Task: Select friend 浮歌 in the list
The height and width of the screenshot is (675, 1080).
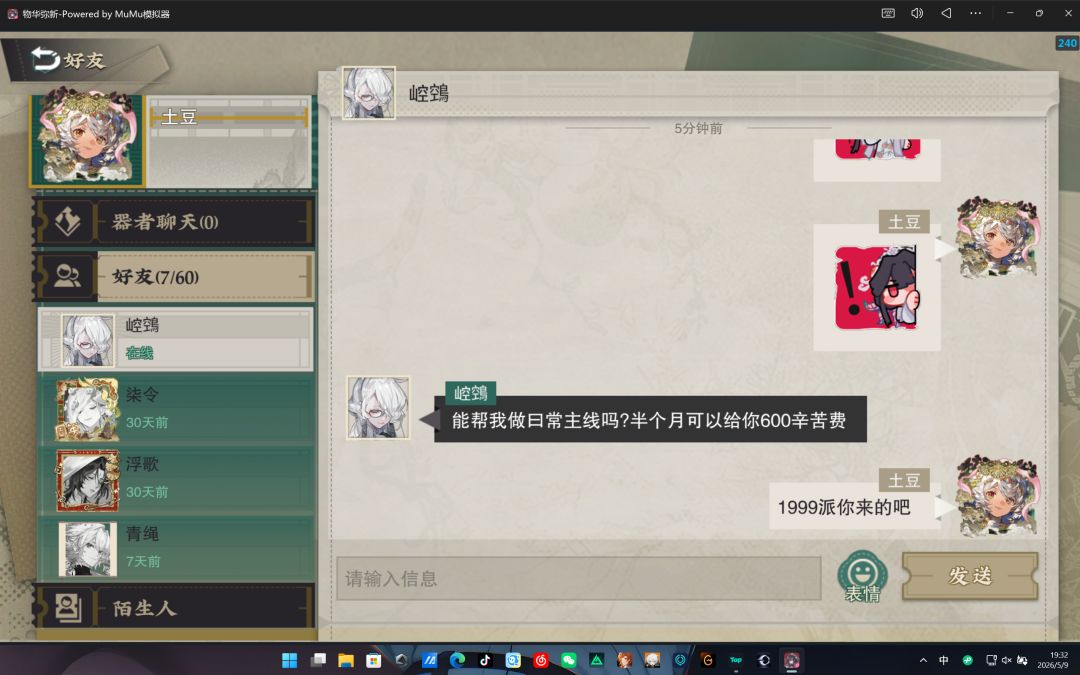Action: (x=176, y=479)
